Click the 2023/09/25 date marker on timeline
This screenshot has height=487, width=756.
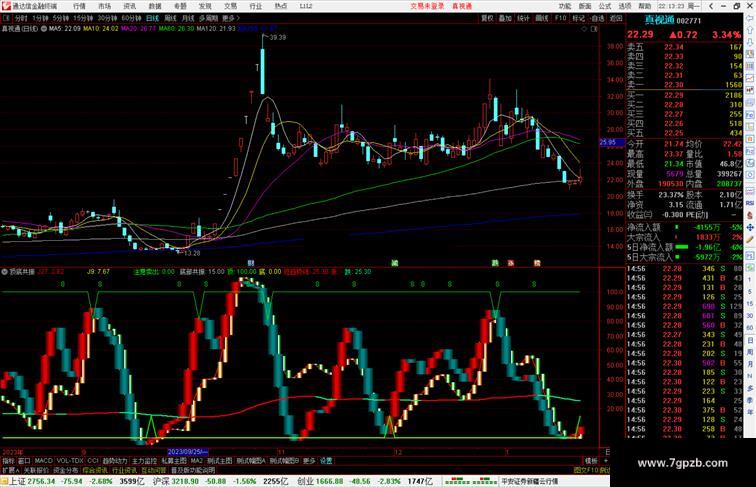(188, 452)
